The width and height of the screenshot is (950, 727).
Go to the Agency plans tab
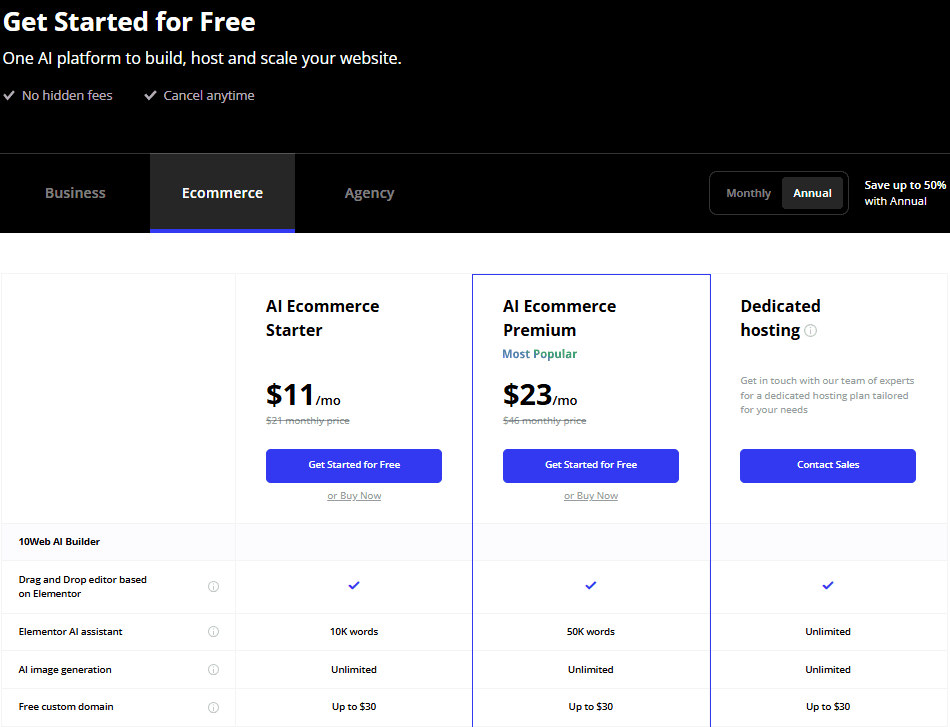pos(369,193)
